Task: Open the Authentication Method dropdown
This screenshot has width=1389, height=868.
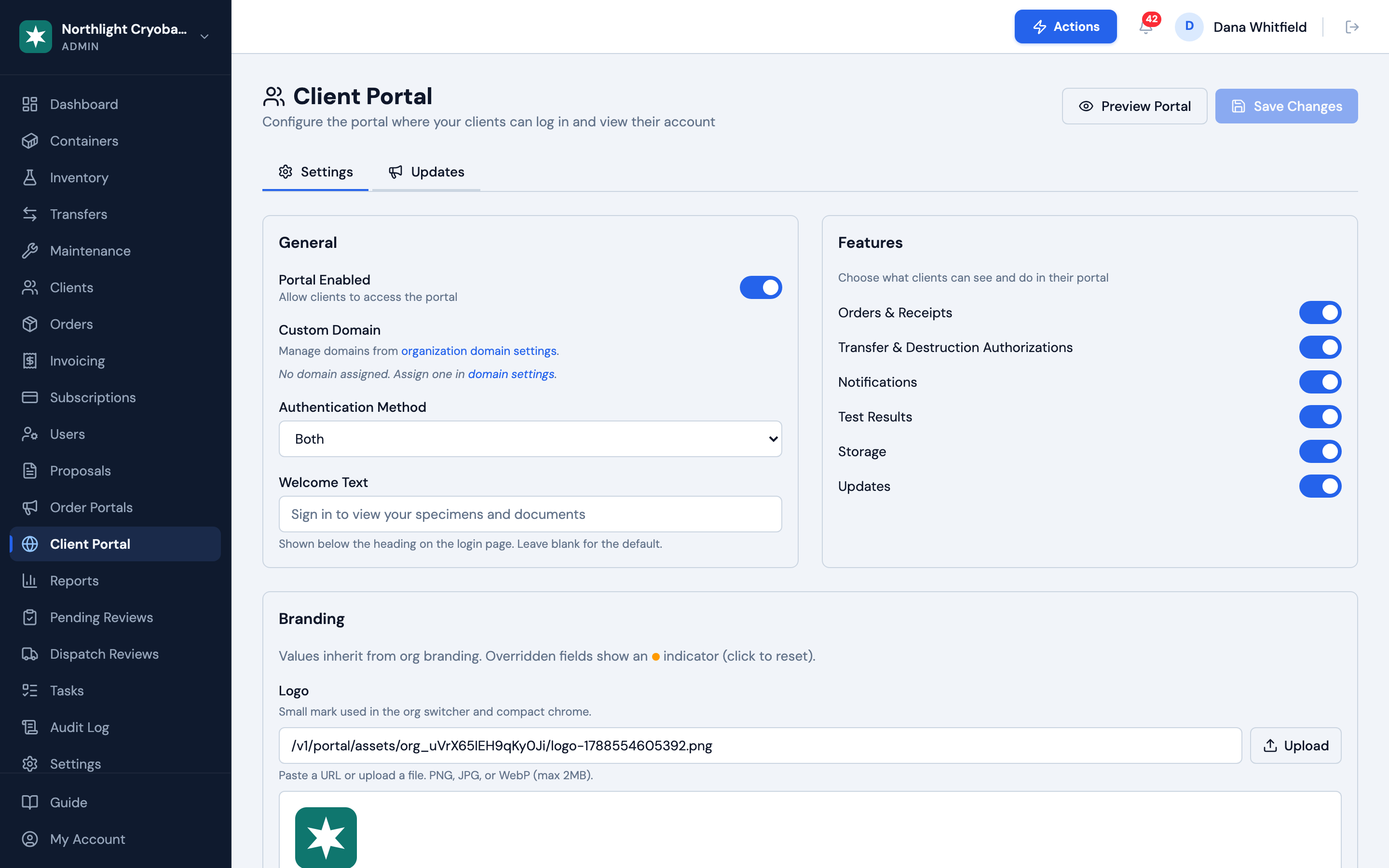Action: coord(531,439)
